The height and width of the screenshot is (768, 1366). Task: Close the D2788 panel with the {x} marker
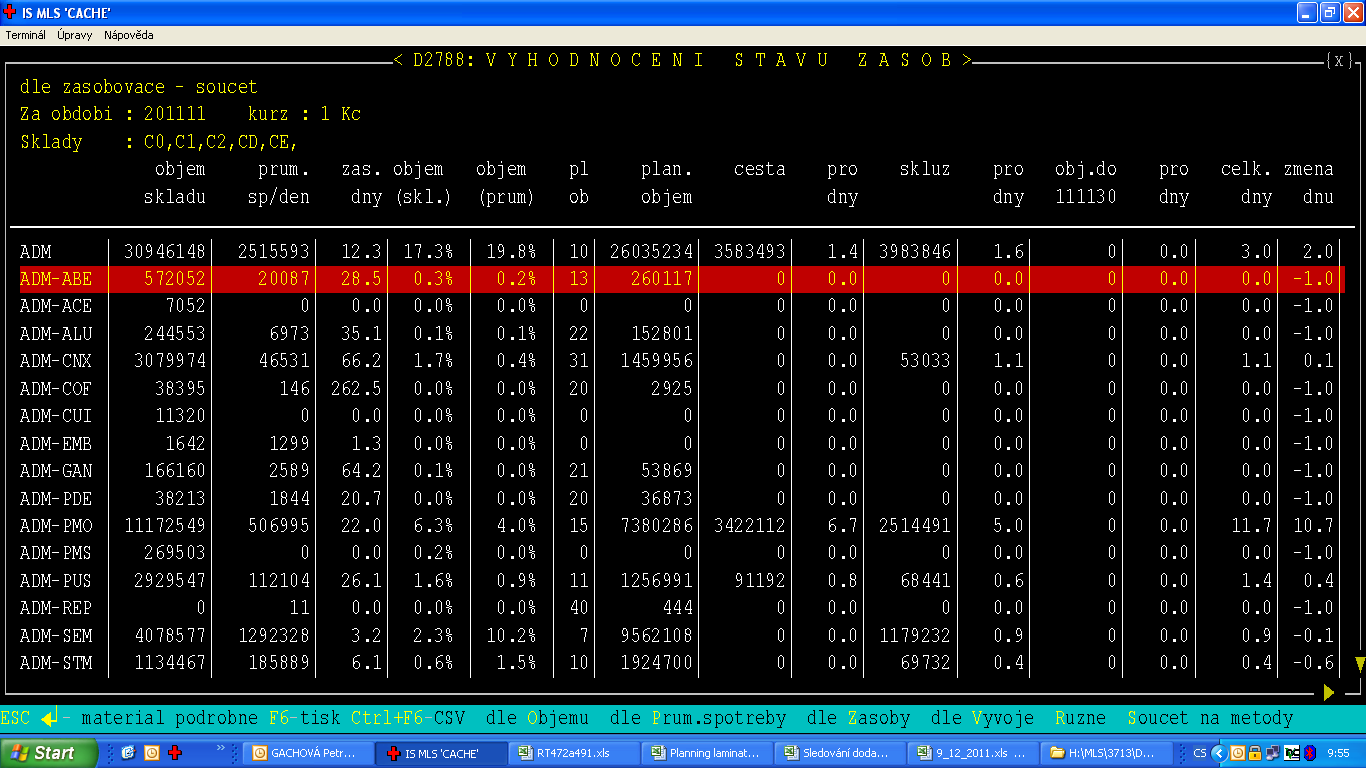[x=1340, y=60]
